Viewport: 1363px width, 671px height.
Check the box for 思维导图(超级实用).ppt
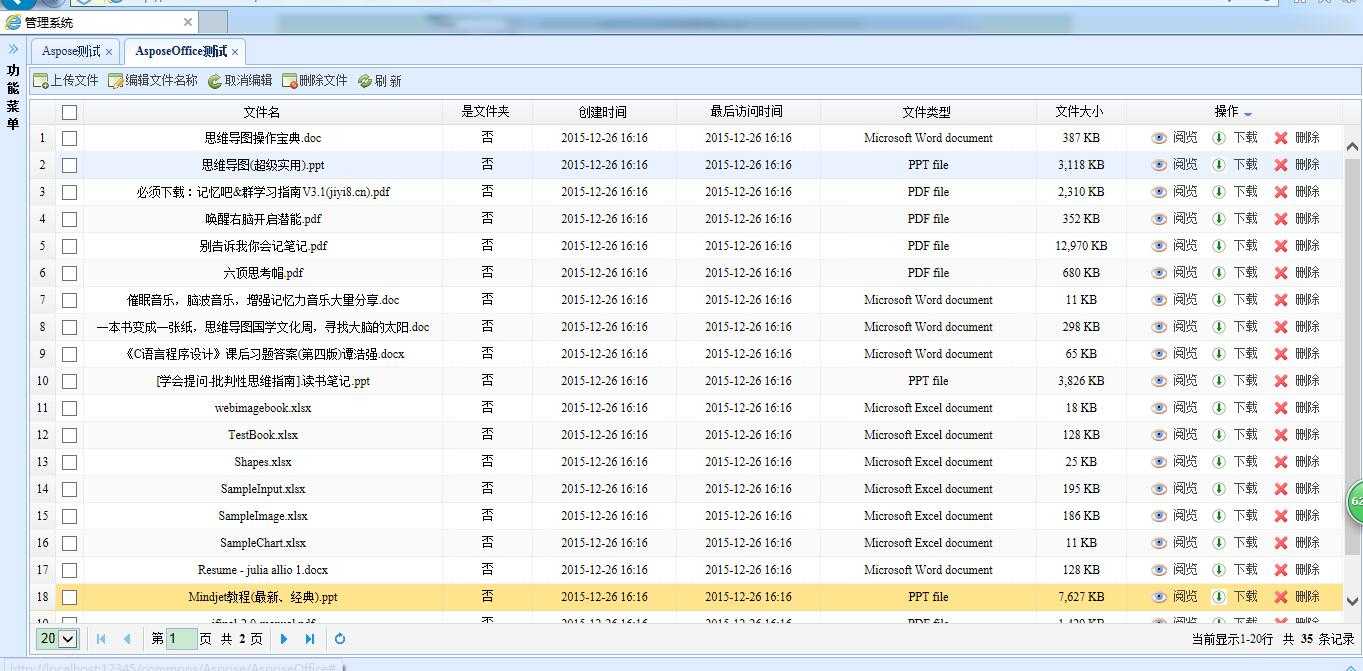point(69,165)
